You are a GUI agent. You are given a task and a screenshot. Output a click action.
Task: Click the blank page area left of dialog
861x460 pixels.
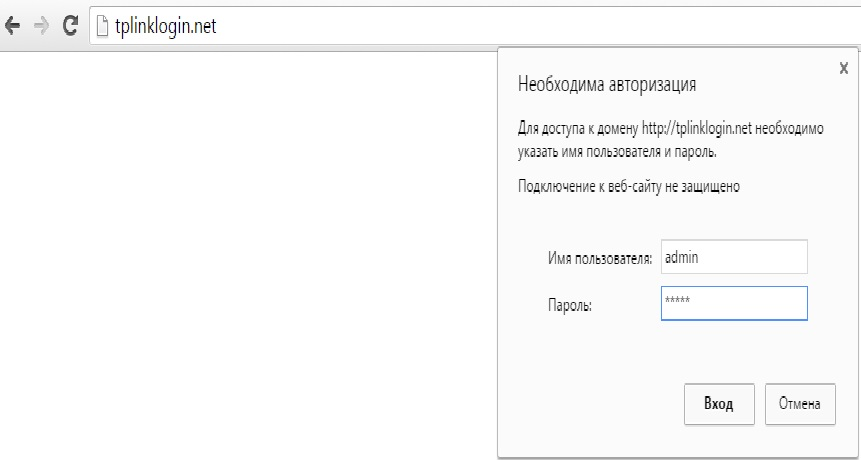(x=250, y=250)
